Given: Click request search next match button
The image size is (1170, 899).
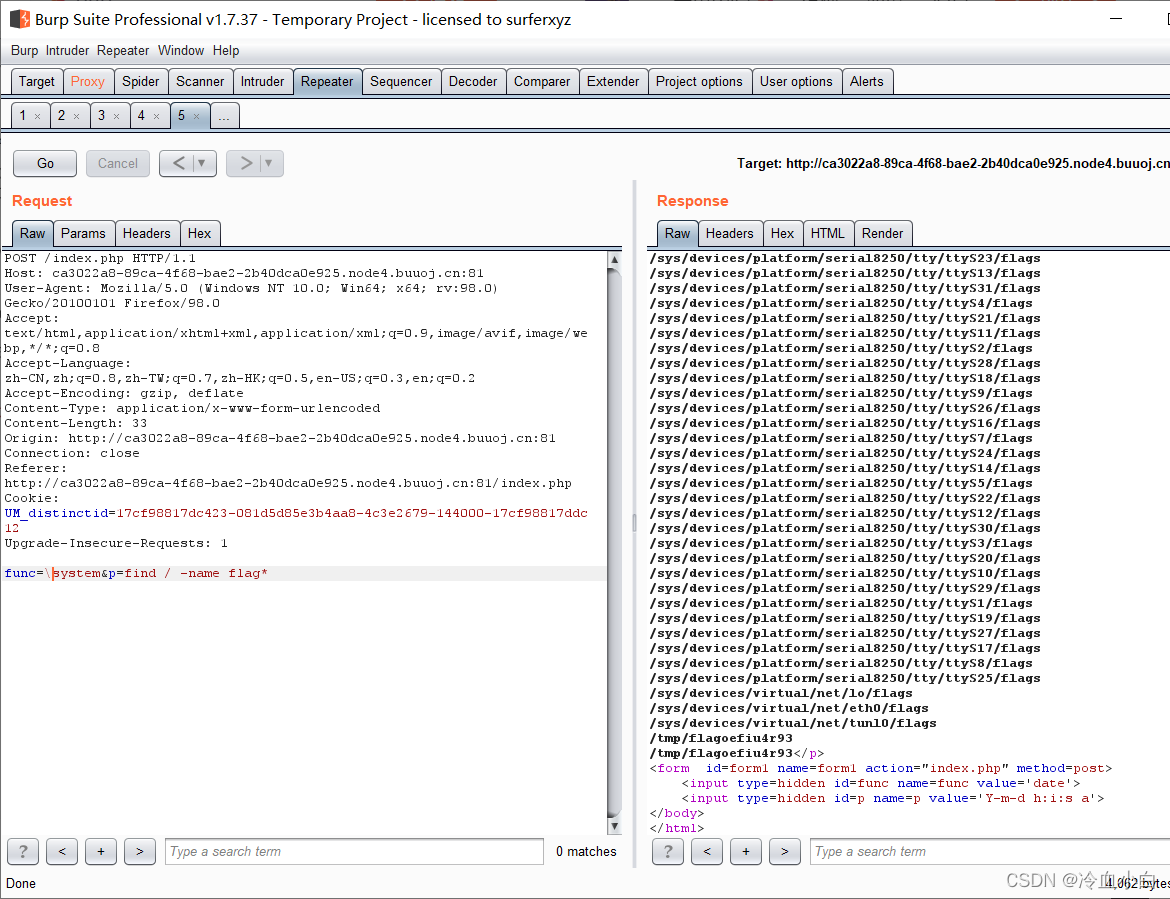Looking at the screenshot, I should pos(140,851).
